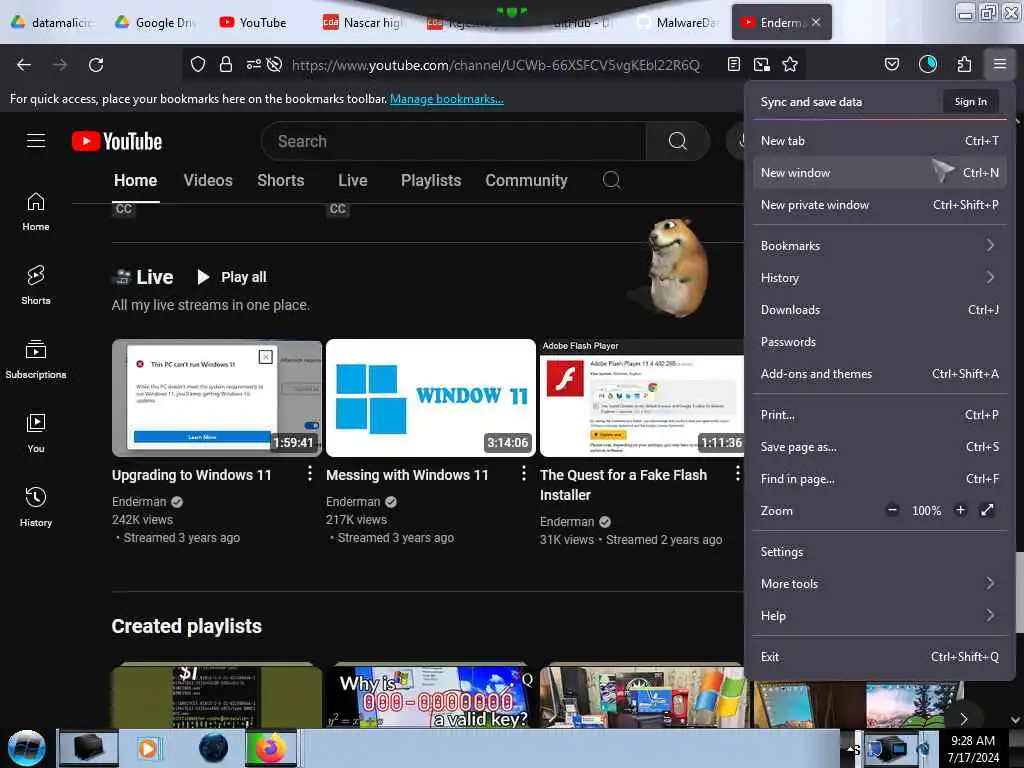The image size is (1024, 768).
Task: Open the tracking protection shield icon
Action: tap(198, 64)
